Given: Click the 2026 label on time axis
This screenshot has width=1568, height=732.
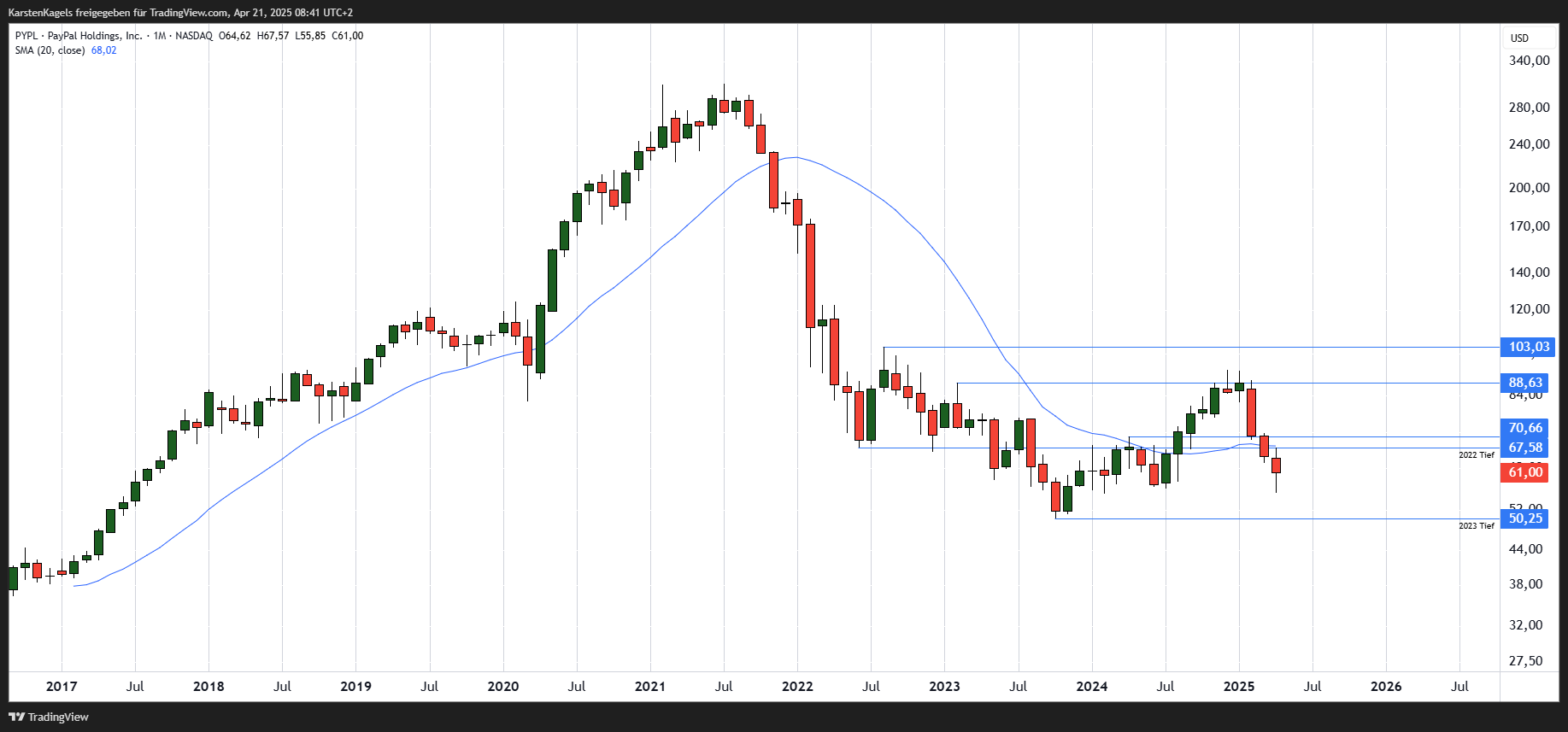Looking at the screenshot, I should pyautogui.click(x=1386, y=686).
